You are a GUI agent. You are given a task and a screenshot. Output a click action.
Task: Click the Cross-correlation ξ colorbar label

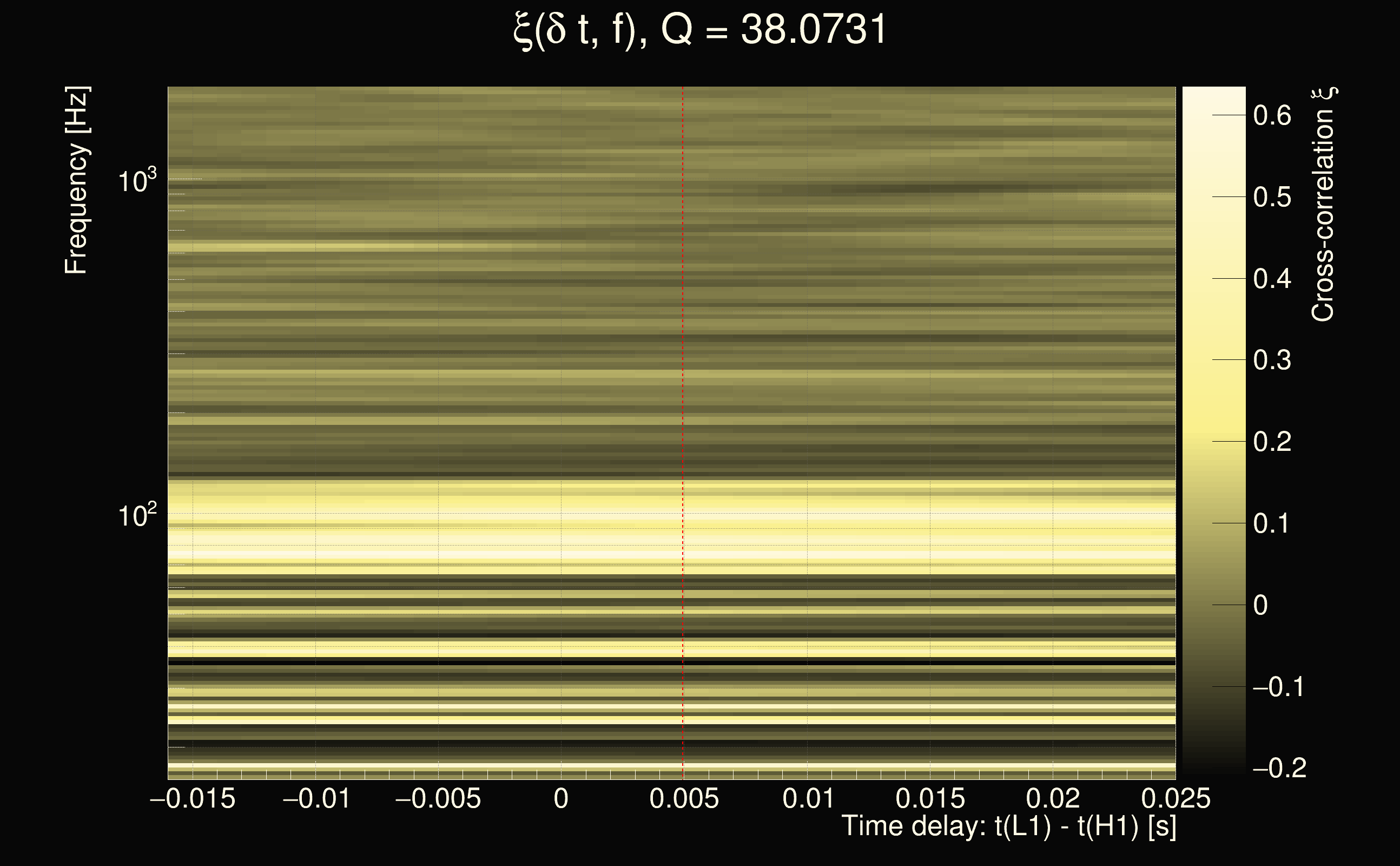click(1323, 205)
